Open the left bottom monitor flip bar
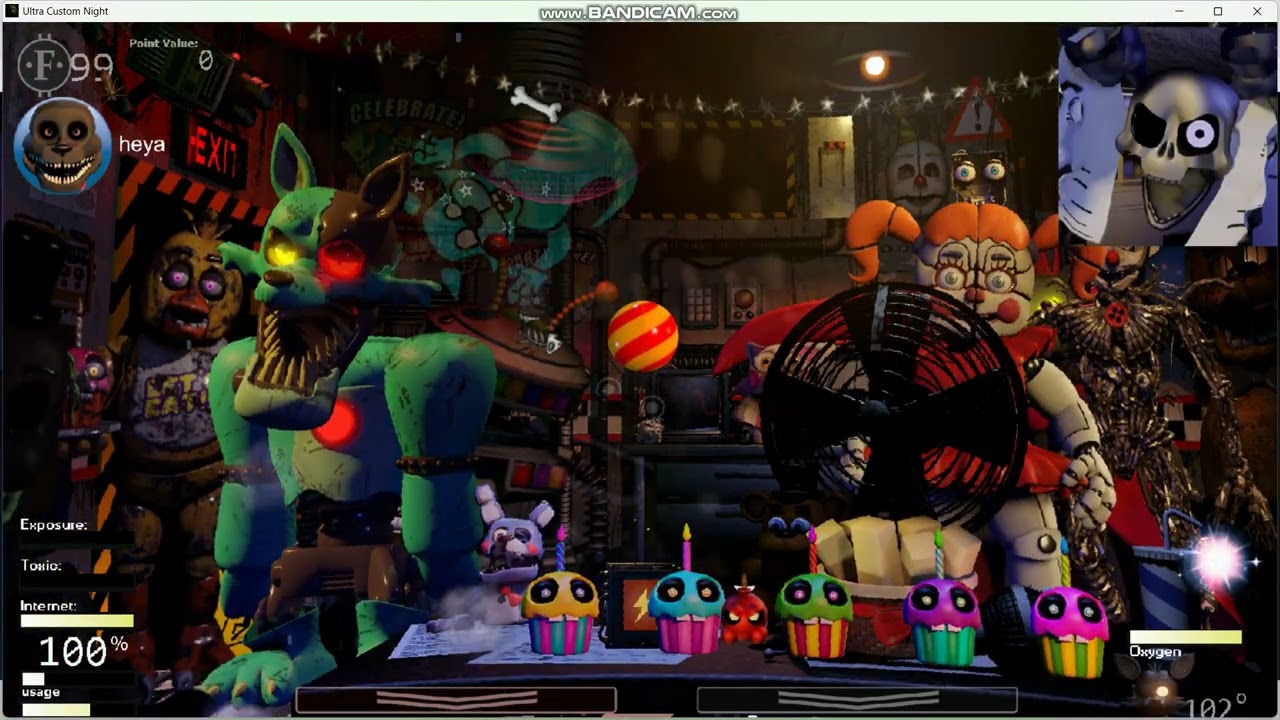The width and height of the screenshot is (1280, 720). pyautogui.click(x=455, y=699)
